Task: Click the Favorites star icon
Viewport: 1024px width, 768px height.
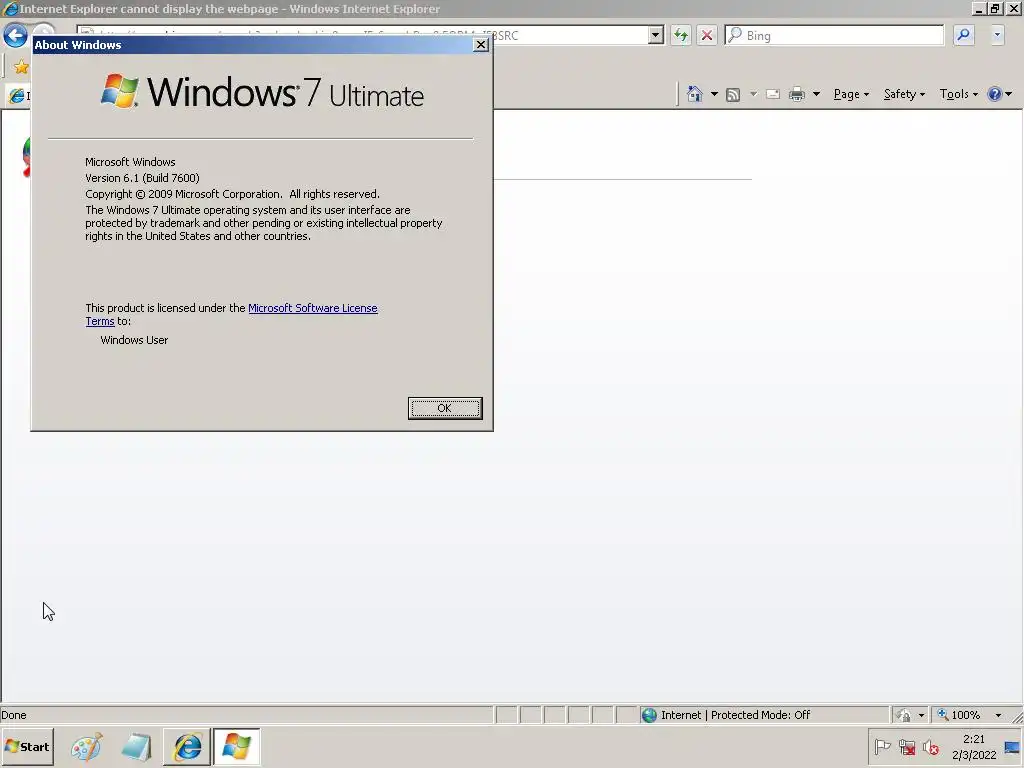Action: coord(21,67)
